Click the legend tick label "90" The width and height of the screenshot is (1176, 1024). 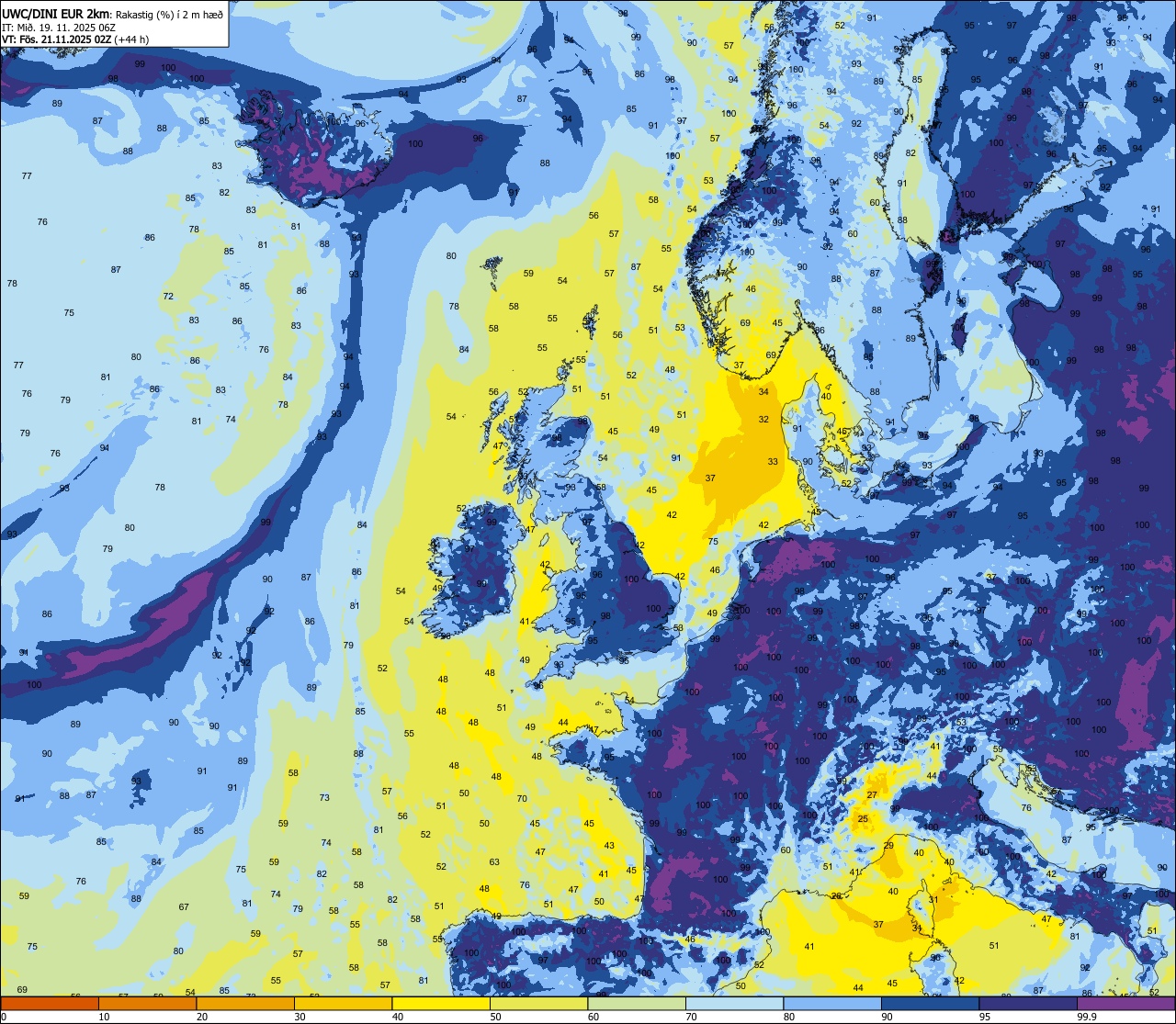pos(887,1017)
